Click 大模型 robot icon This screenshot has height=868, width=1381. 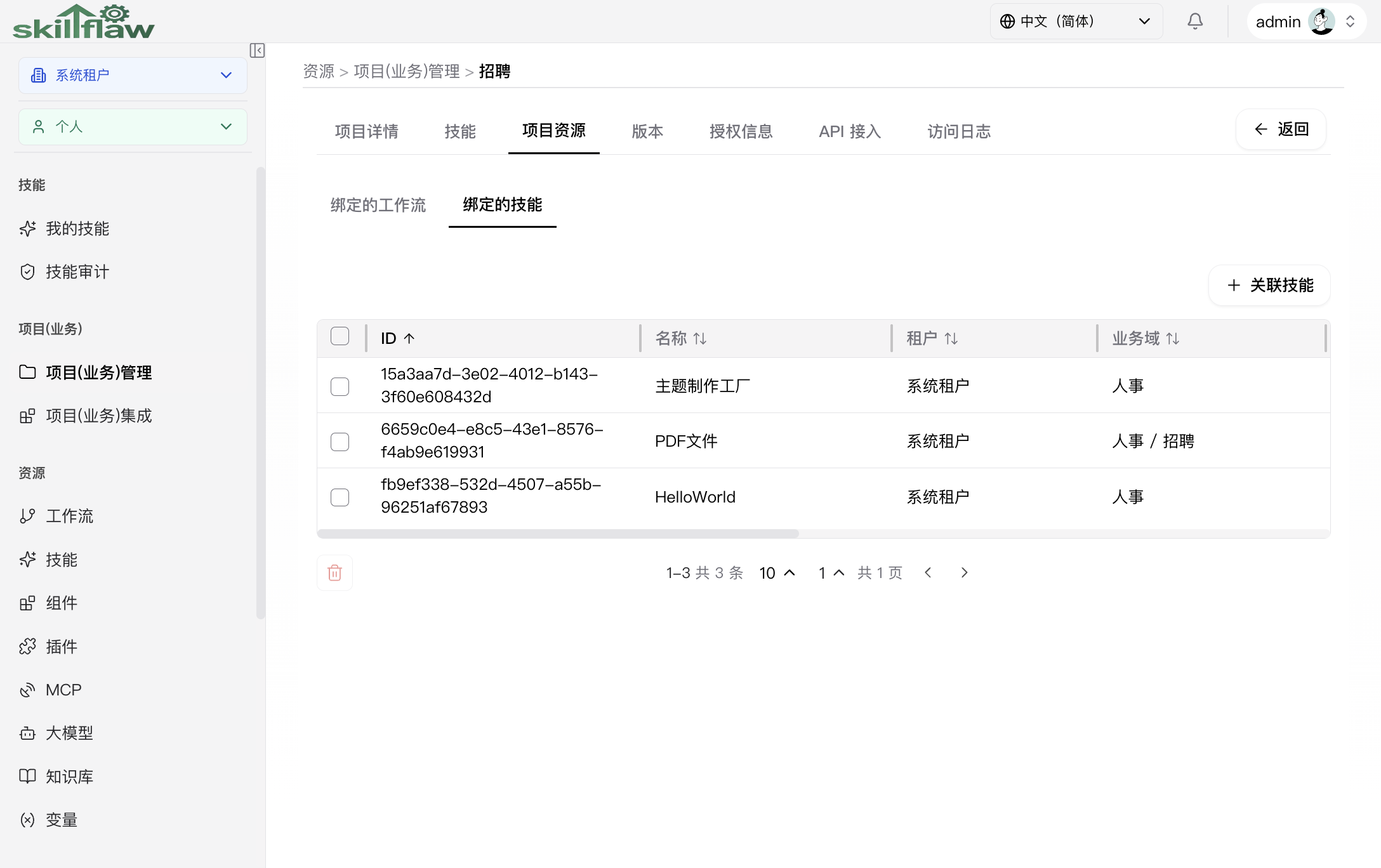click(27, 733)
